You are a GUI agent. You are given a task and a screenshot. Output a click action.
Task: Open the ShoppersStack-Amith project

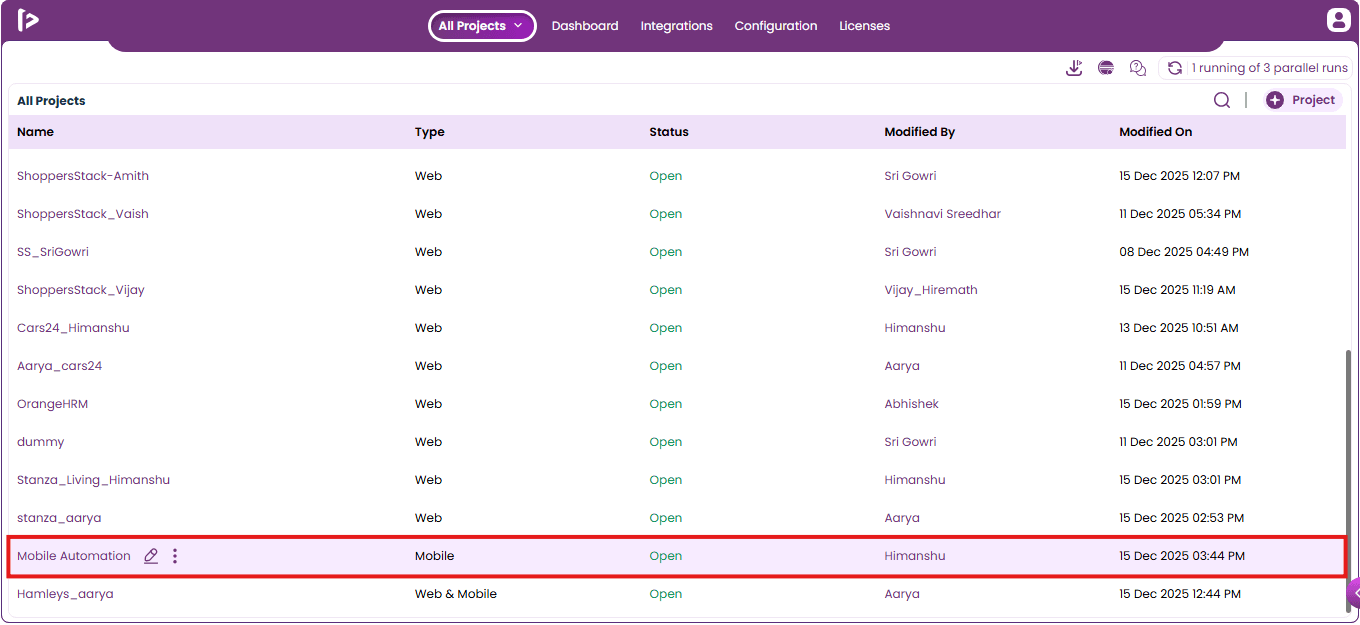coord(83,176)
